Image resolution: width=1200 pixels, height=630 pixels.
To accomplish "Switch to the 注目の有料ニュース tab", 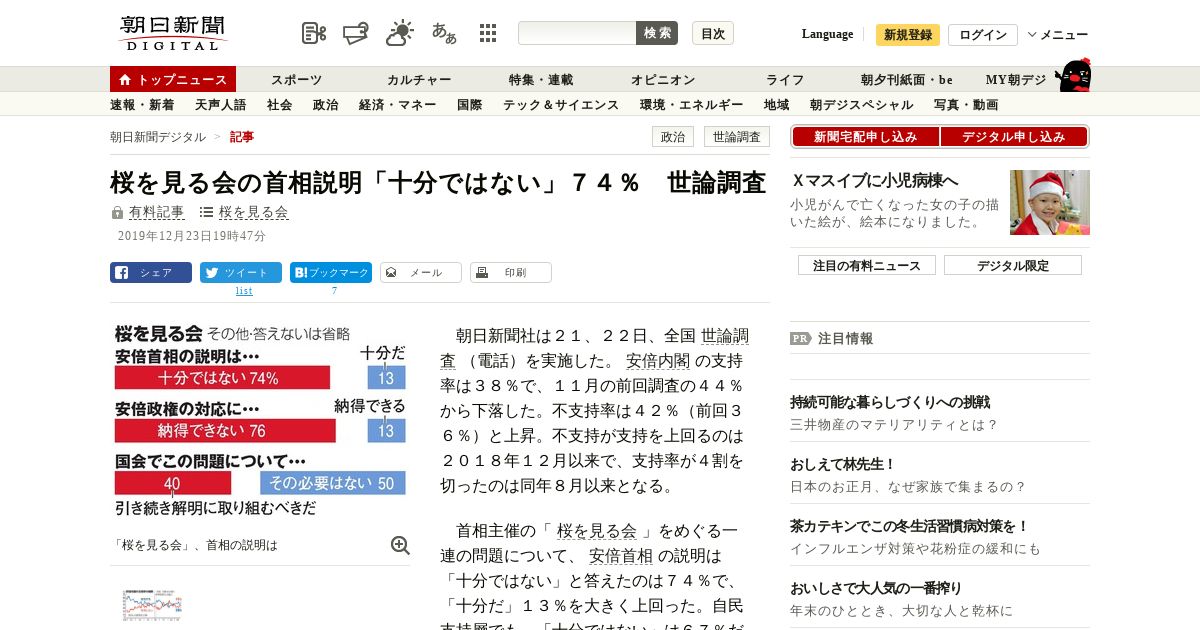I will click(867, 265).
